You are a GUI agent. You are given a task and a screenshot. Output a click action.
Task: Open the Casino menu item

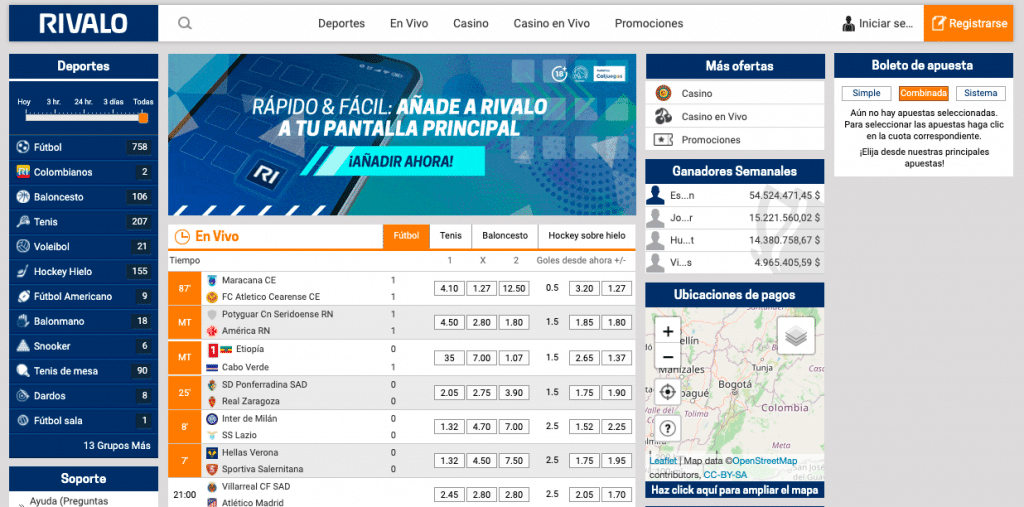point(471,24)
